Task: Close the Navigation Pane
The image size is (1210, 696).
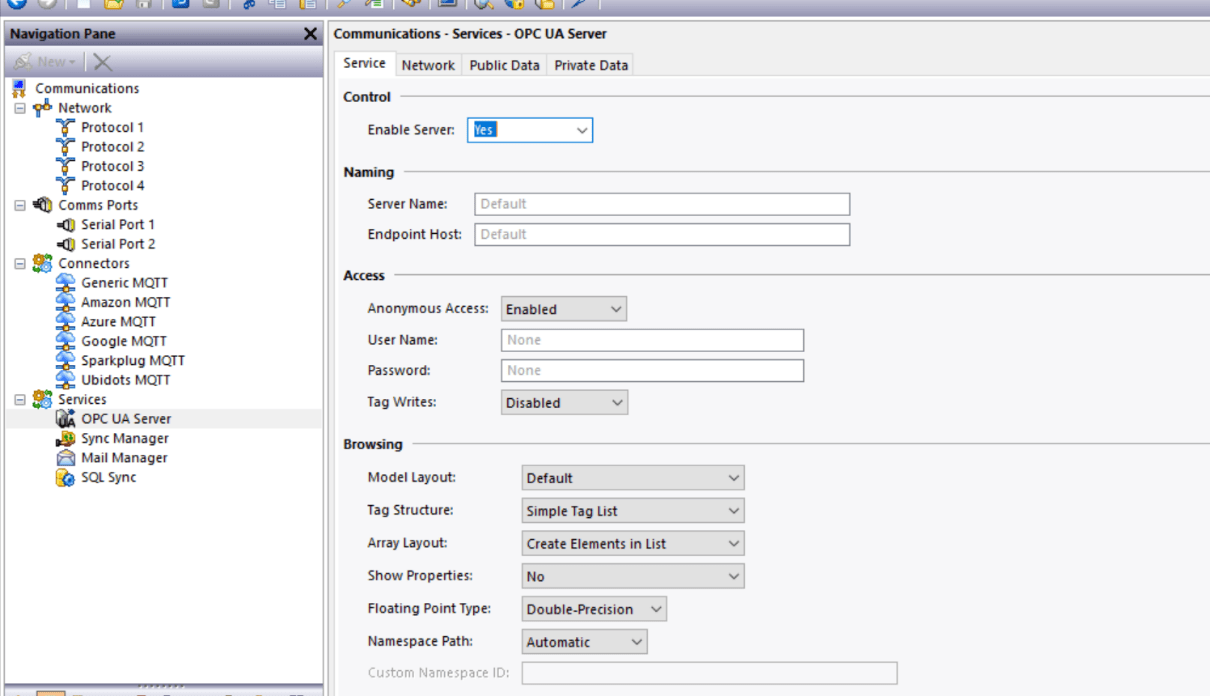Action: click(x=310, y=34)
